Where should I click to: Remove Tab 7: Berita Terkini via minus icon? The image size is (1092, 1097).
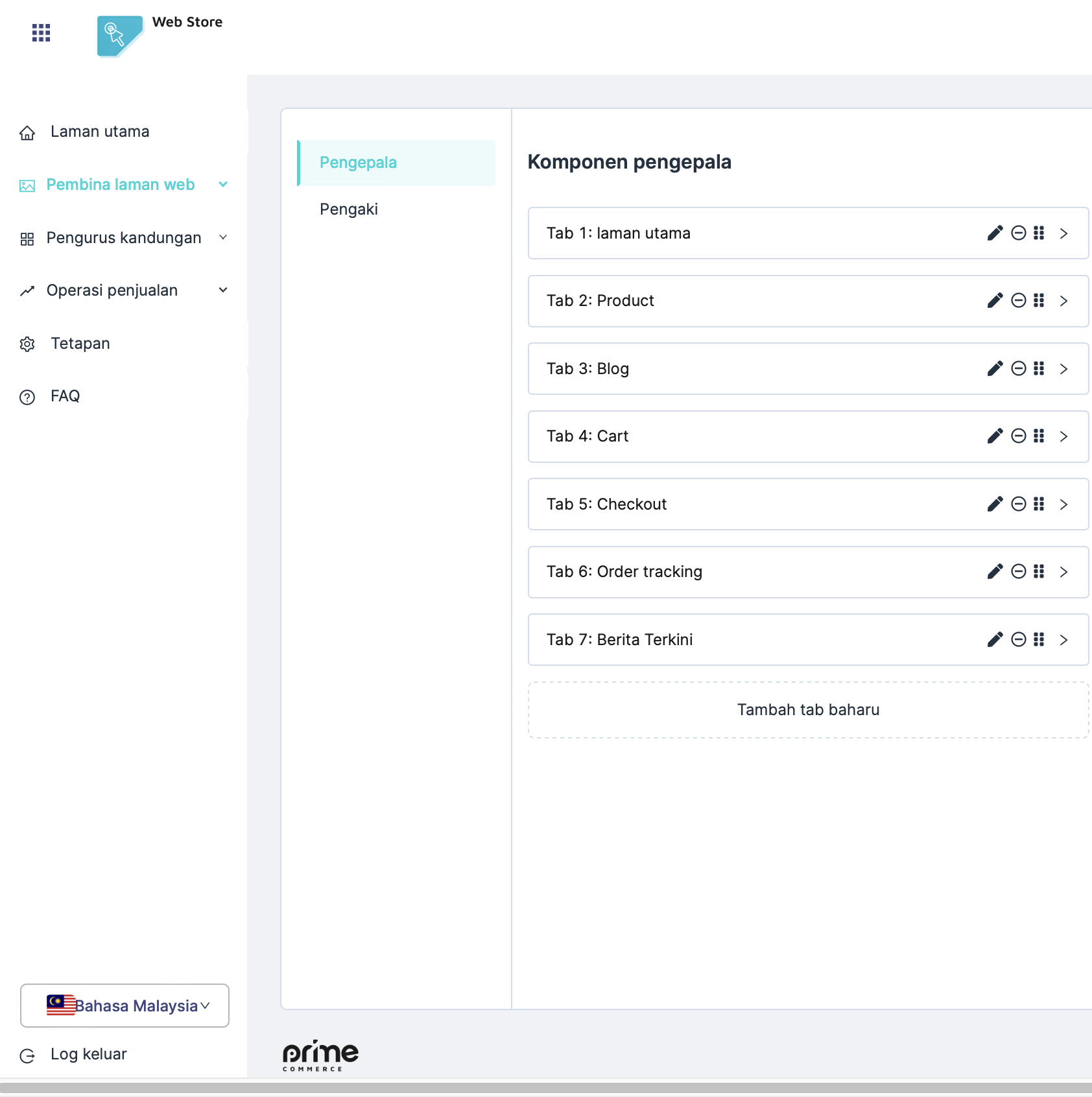(x=1019, y=640)
